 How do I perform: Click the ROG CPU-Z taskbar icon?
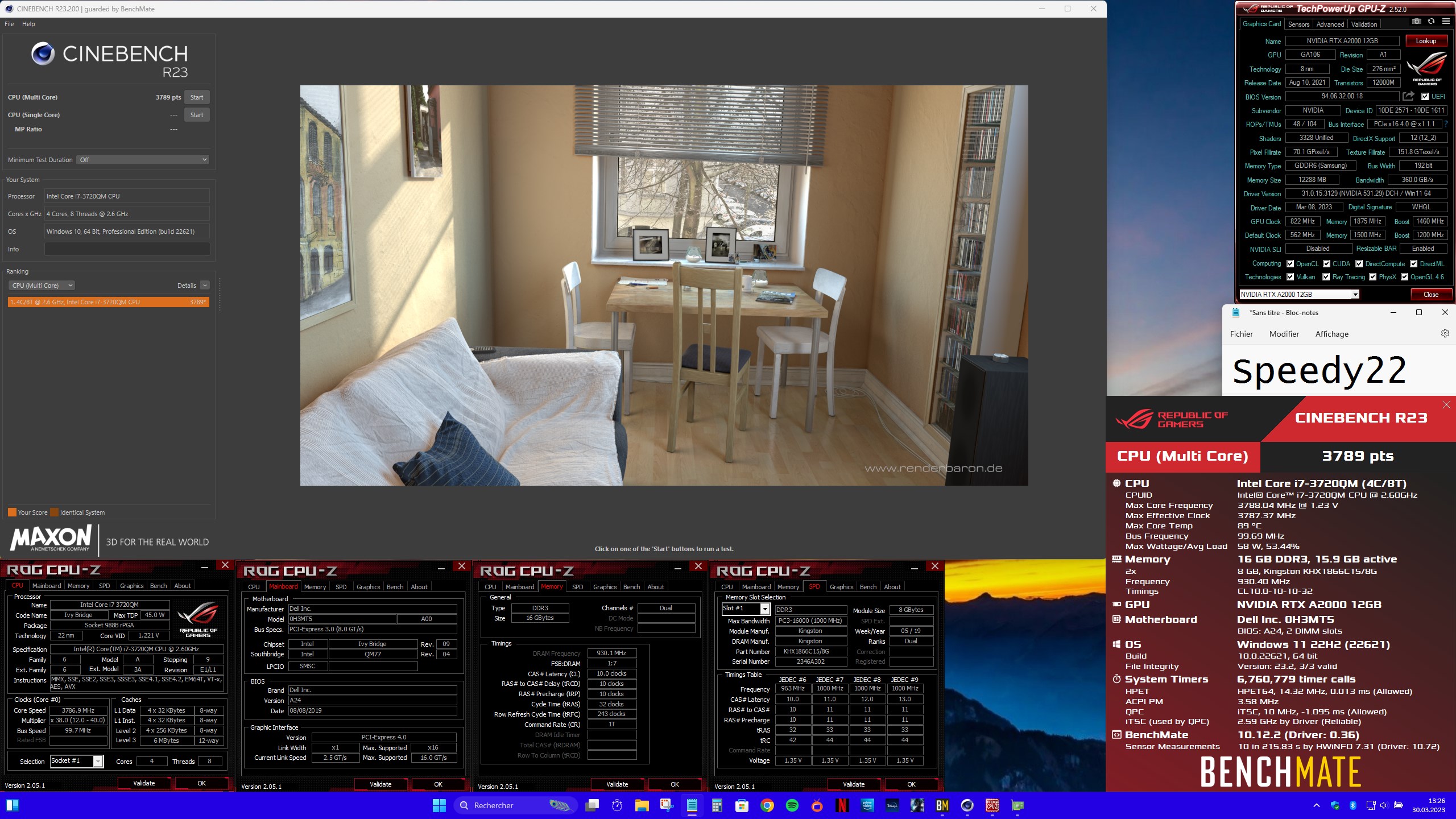[x=992, y=805]
